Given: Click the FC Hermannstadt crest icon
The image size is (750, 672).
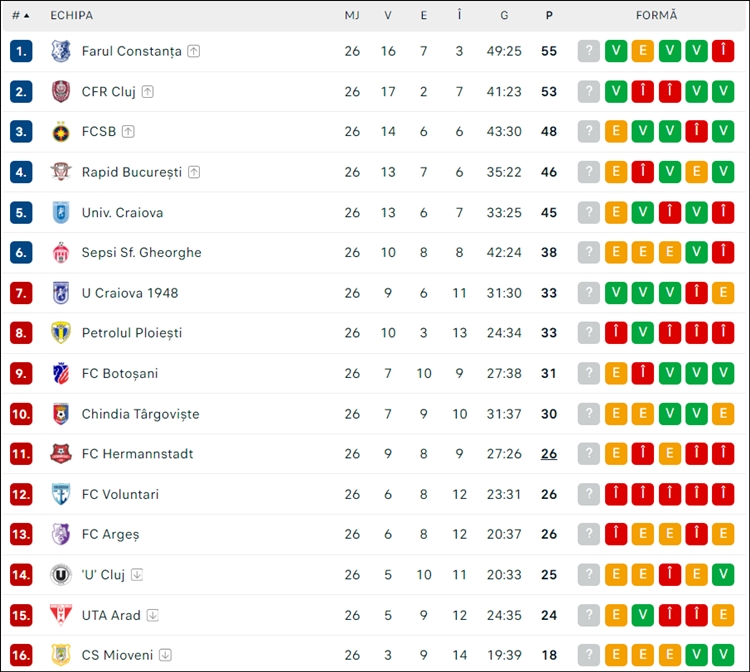Looking at the screenshot, I should 61,453.
